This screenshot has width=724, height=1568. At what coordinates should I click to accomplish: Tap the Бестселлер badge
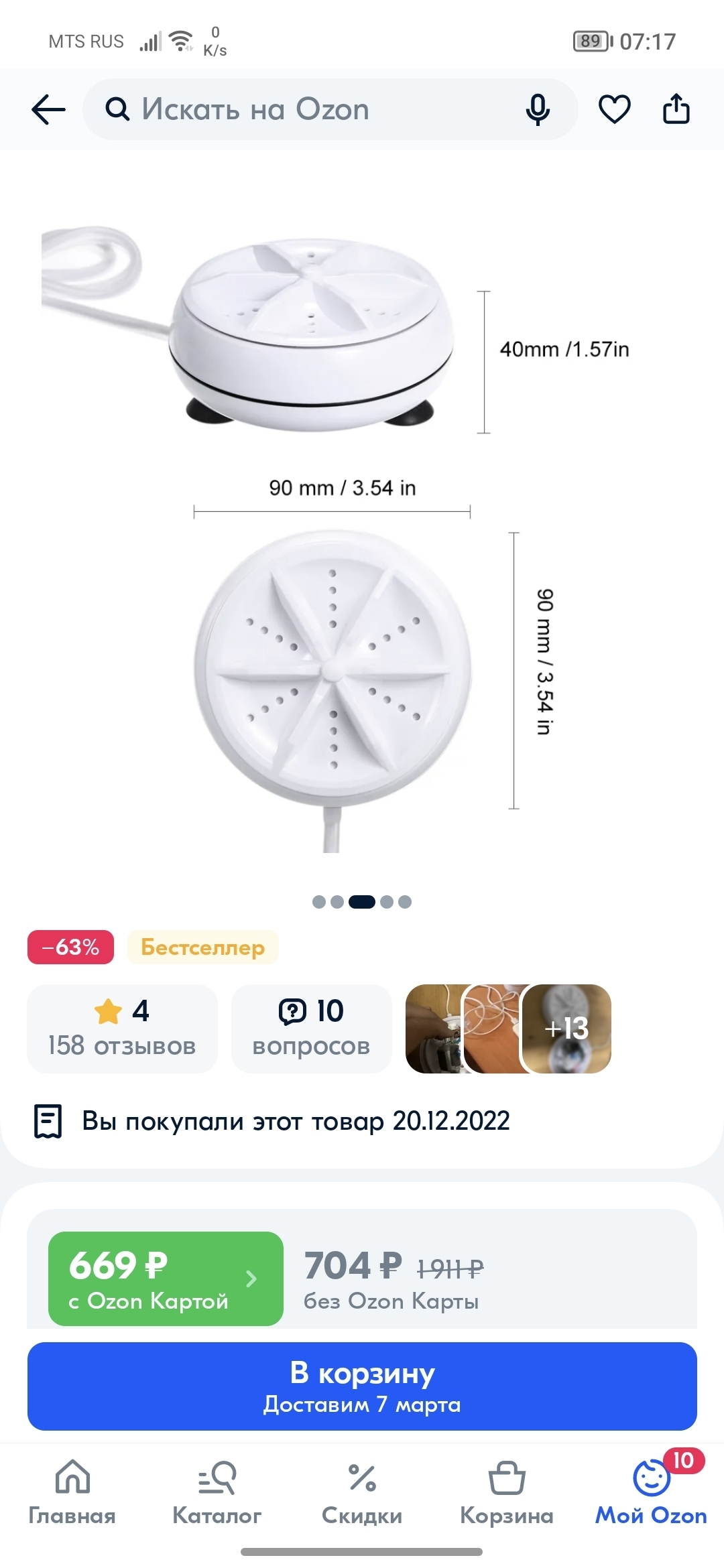point(202,947)
